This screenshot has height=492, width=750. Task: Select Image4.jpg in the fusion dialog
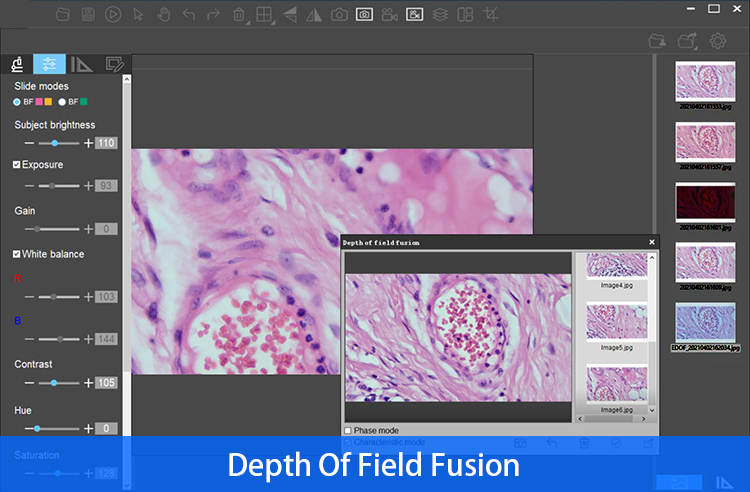click(x=617, y=267)
